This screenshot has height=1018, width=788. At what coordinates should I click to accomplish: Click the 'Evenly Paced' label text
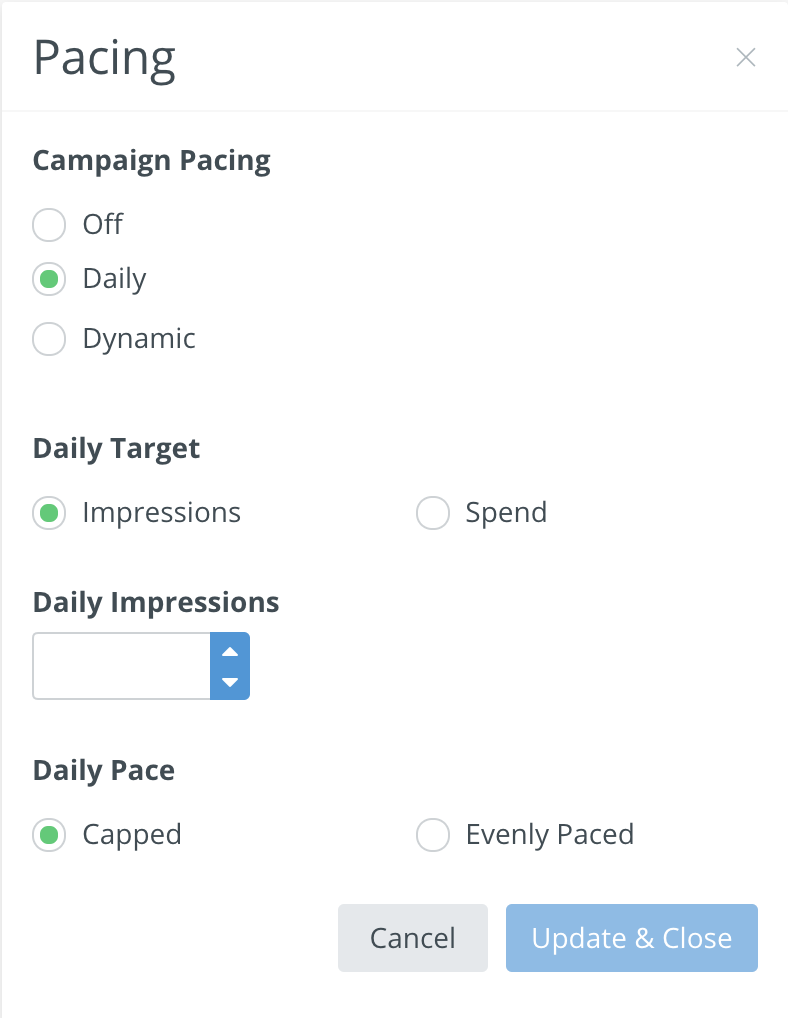coord(549,834)
